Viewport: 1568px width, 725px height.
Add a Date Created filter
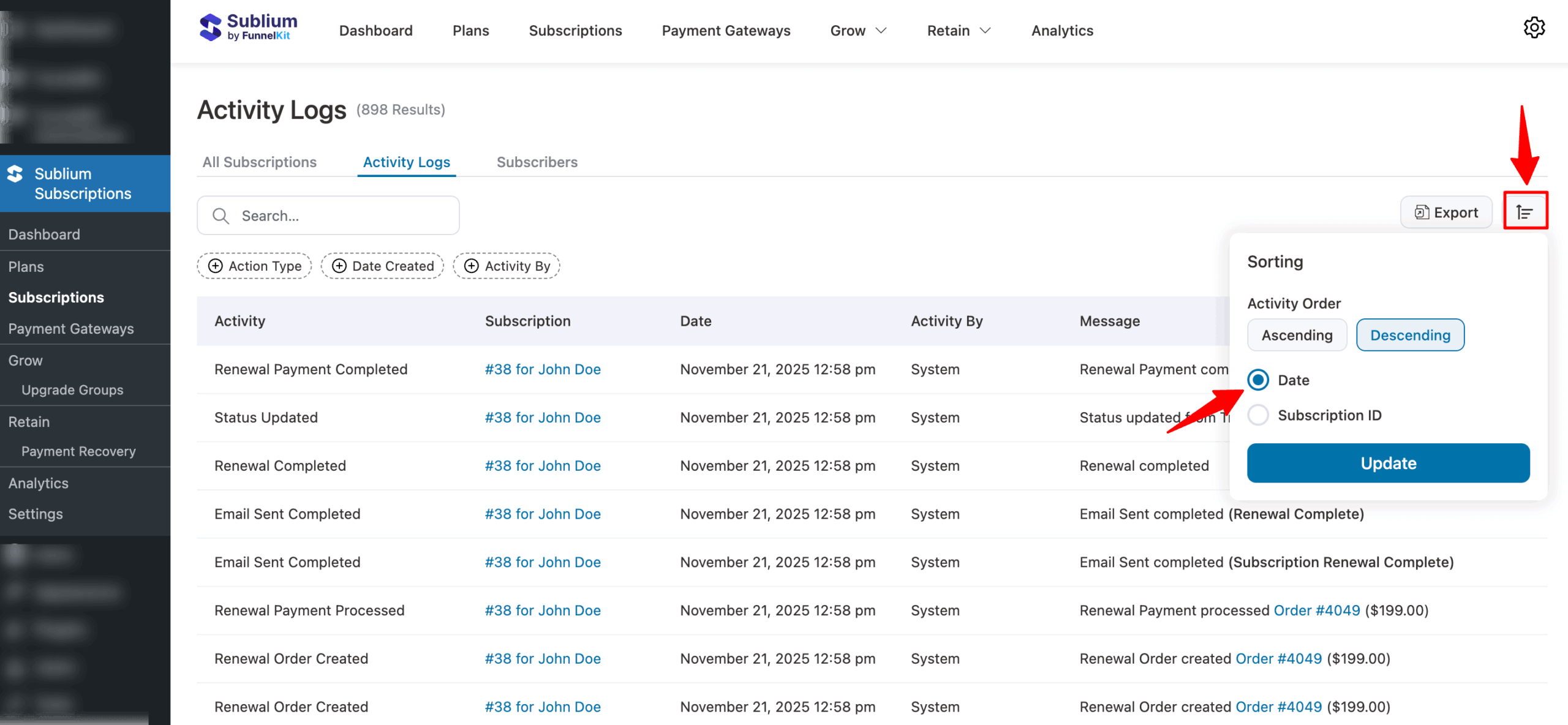pyautogui.click(x=382, y=266)
